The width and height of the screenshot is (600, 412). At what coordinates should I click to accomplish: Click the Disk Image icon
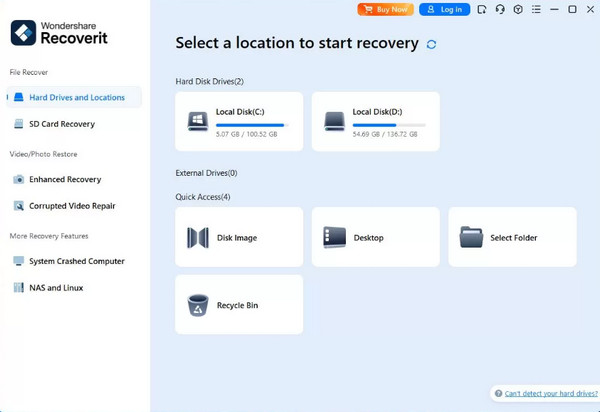(198, 238)
